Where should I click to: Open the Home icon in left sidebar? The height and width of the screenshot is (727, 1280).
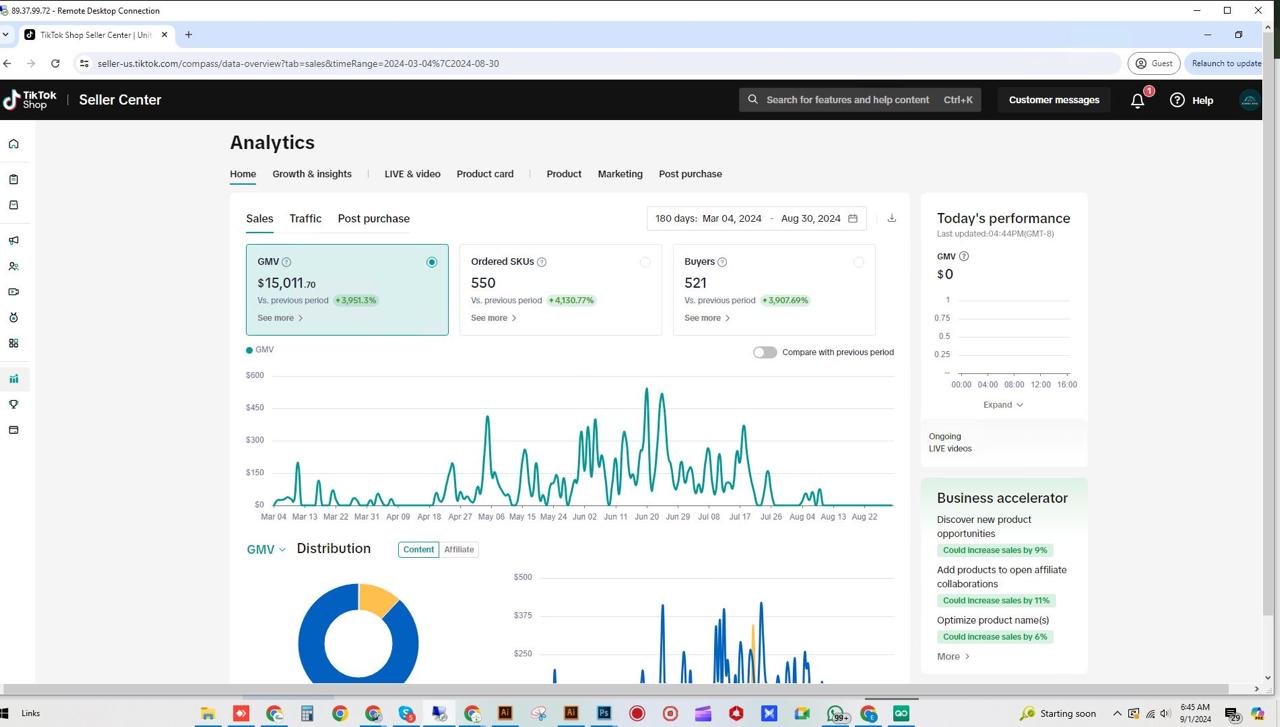tap(14, 144)
